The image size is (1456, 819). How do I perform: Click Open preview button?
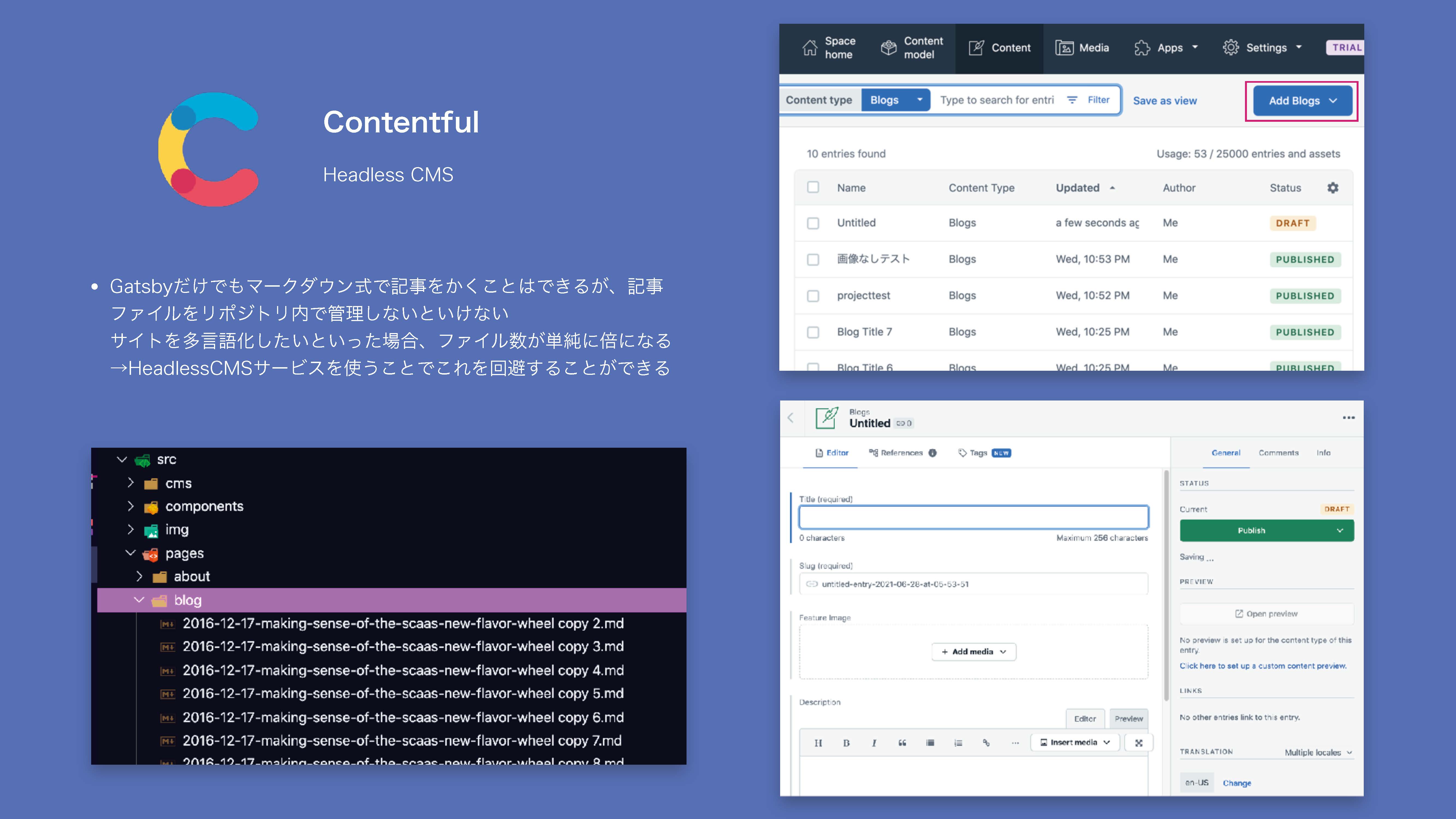(1267, 614)
